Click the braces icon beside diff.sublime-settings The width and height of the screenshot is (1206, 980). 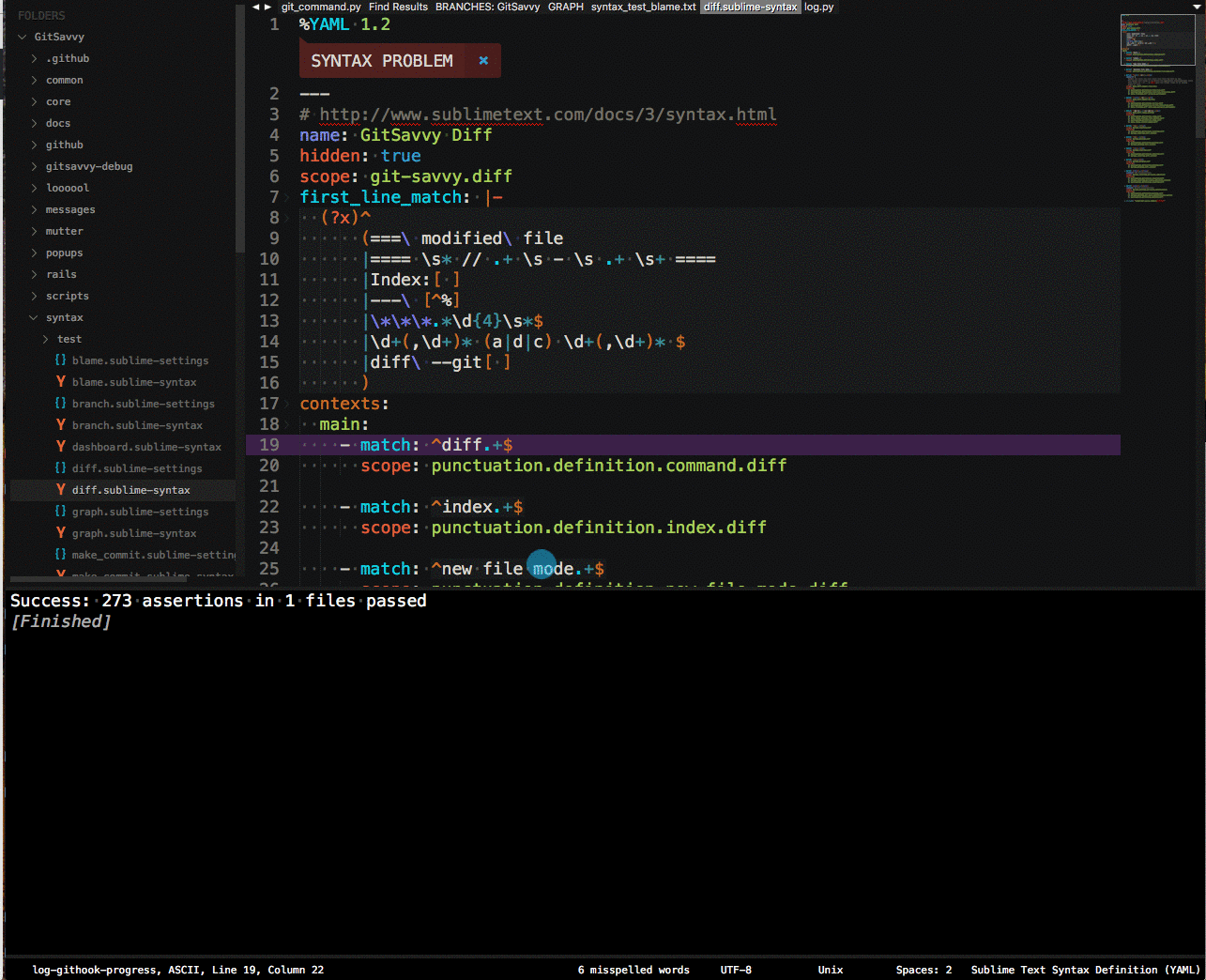click(60, 468)
